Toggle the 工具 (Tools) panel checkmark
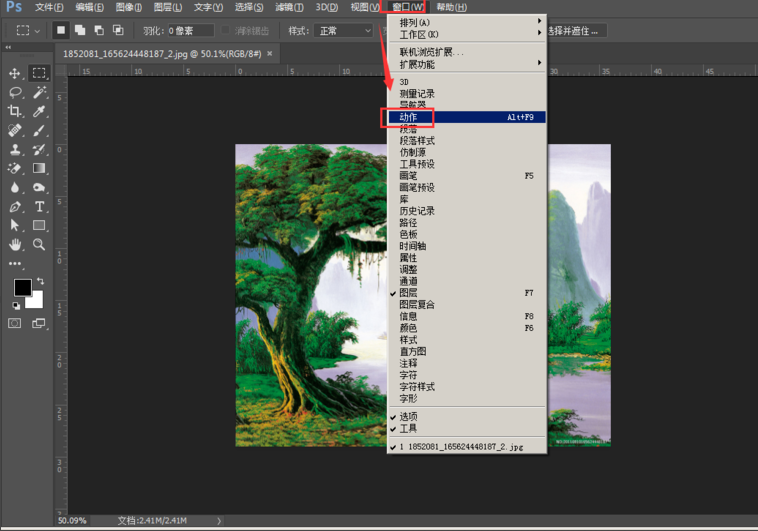This screenshot has width=758, height=531. 408,428
